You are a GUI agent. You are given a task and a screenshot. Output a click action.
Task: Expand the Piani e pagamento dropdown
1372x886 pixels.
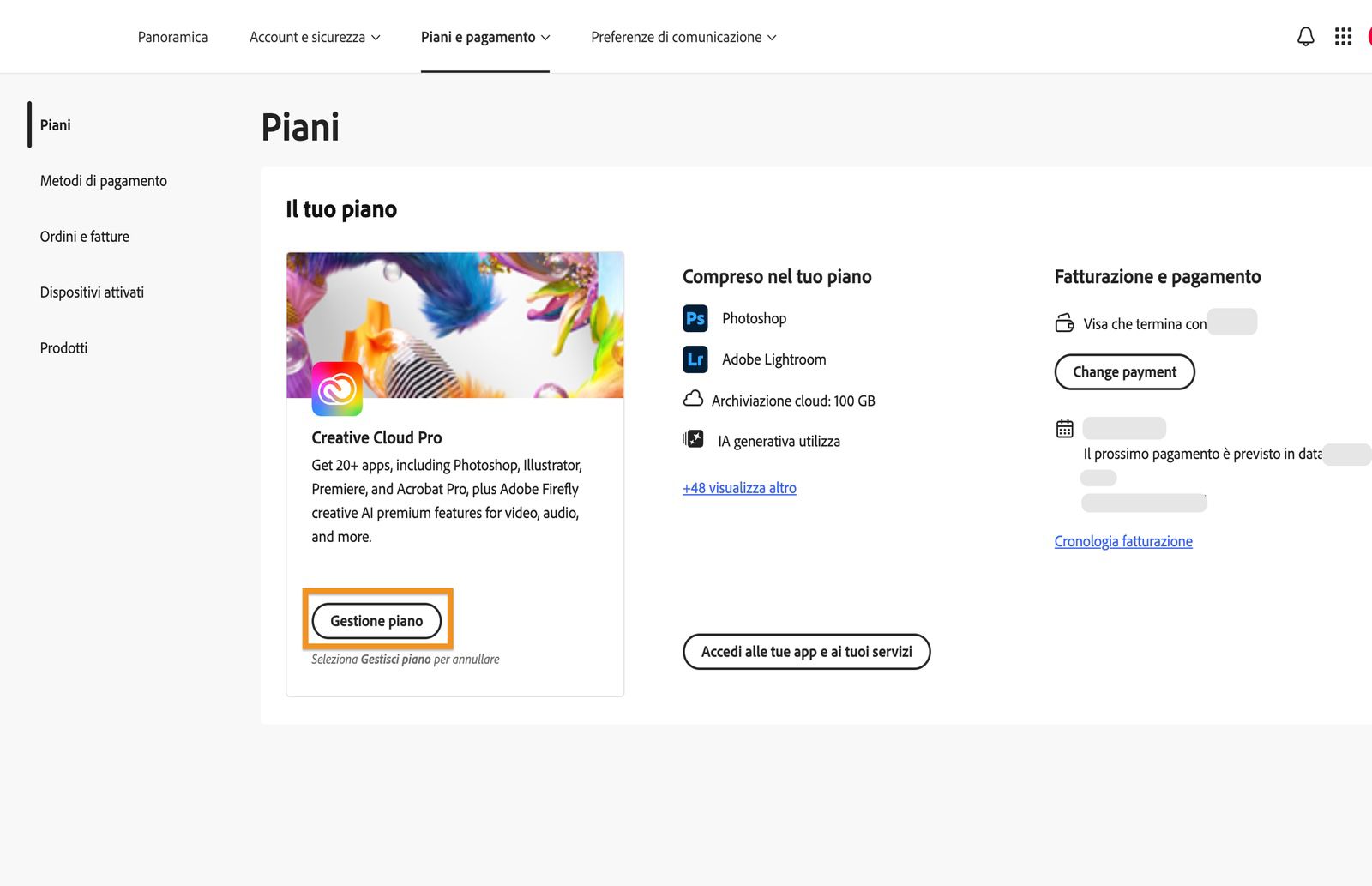coord(485,37)
